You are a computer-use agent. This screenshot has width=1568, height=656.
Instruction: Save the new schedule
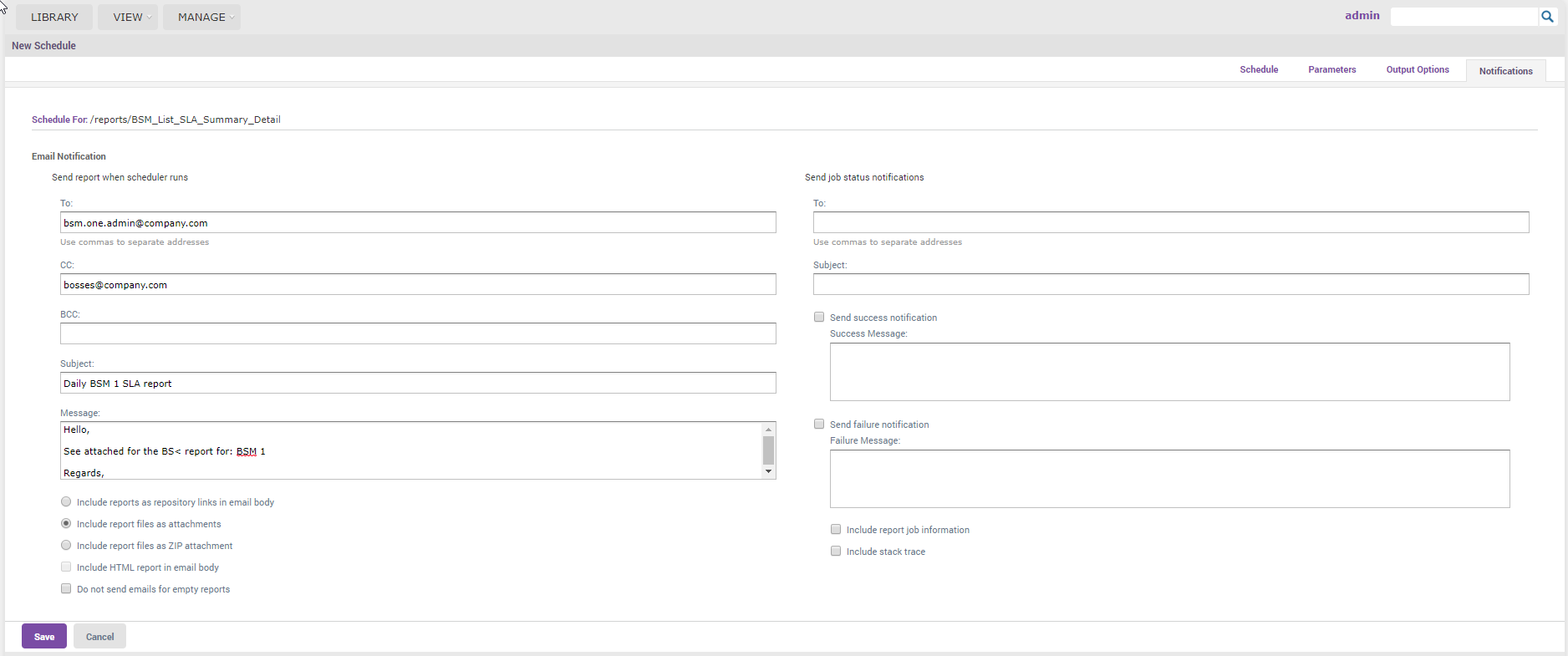44,636
